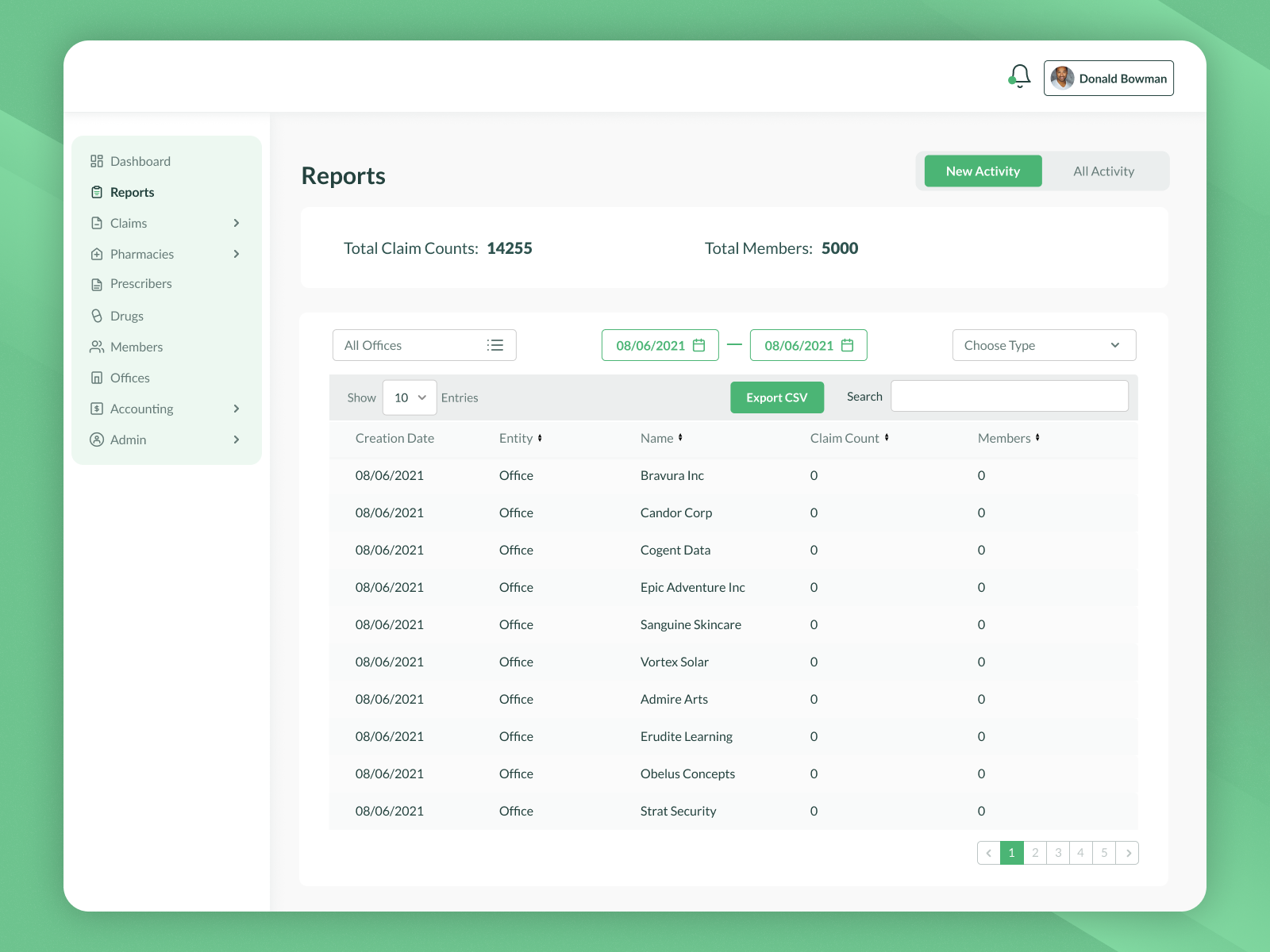1270x952 pixels.
Task: Go to page 5 of results
Action: click(x=1104, y=853)
